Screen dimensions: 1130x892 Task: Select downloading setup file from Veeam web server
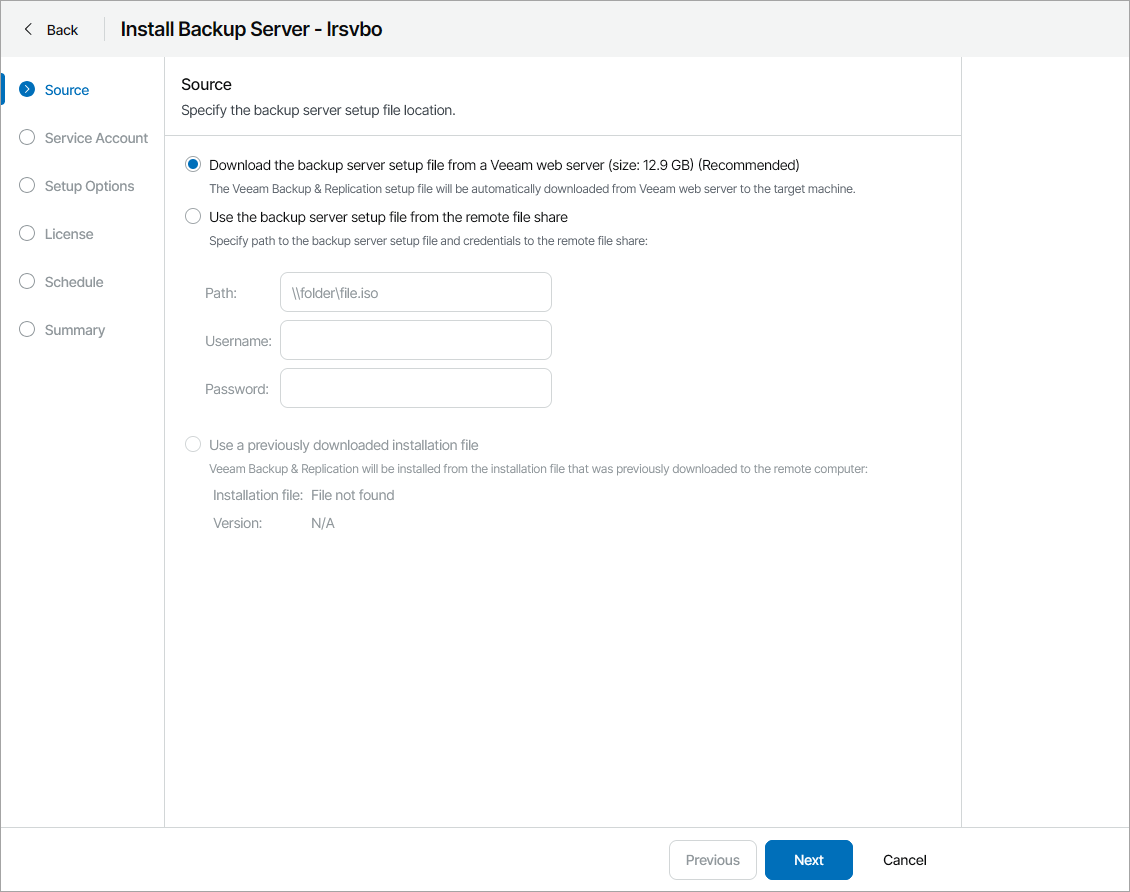(x=192, y=164)
